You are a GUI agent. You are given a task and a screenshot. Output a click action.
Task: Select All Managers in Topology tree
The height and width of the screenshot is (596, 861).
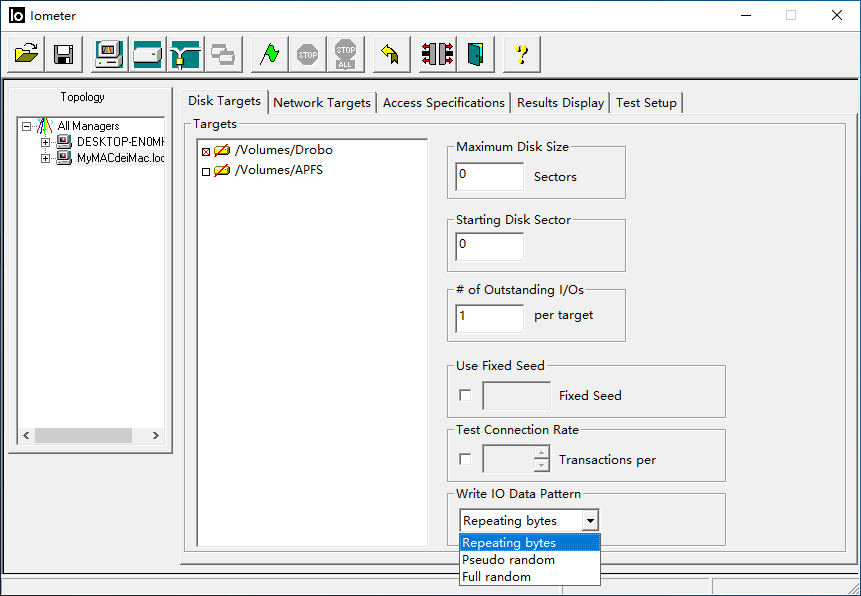pyautogui.click(x=88, y=126)
